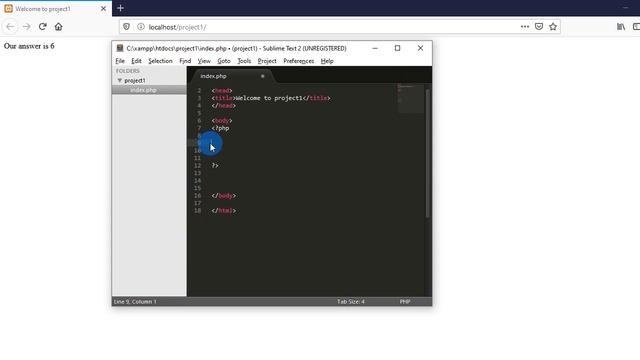Image resolution: width=640 pixels, height=360 pixels.
Task: Click the closing ?> tag line
Action: (x=215, y=166)
